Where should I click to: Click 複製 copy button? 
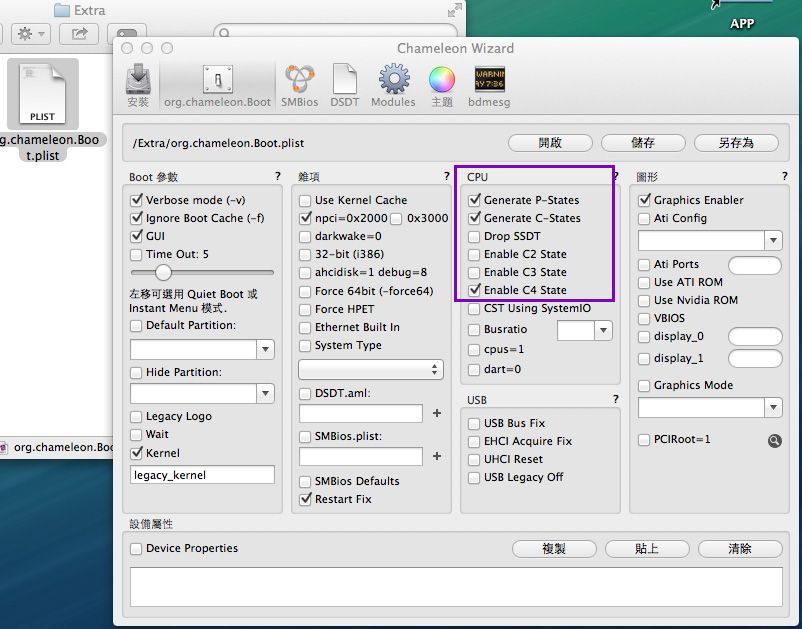pyautogui.click(x=554, y=549)
